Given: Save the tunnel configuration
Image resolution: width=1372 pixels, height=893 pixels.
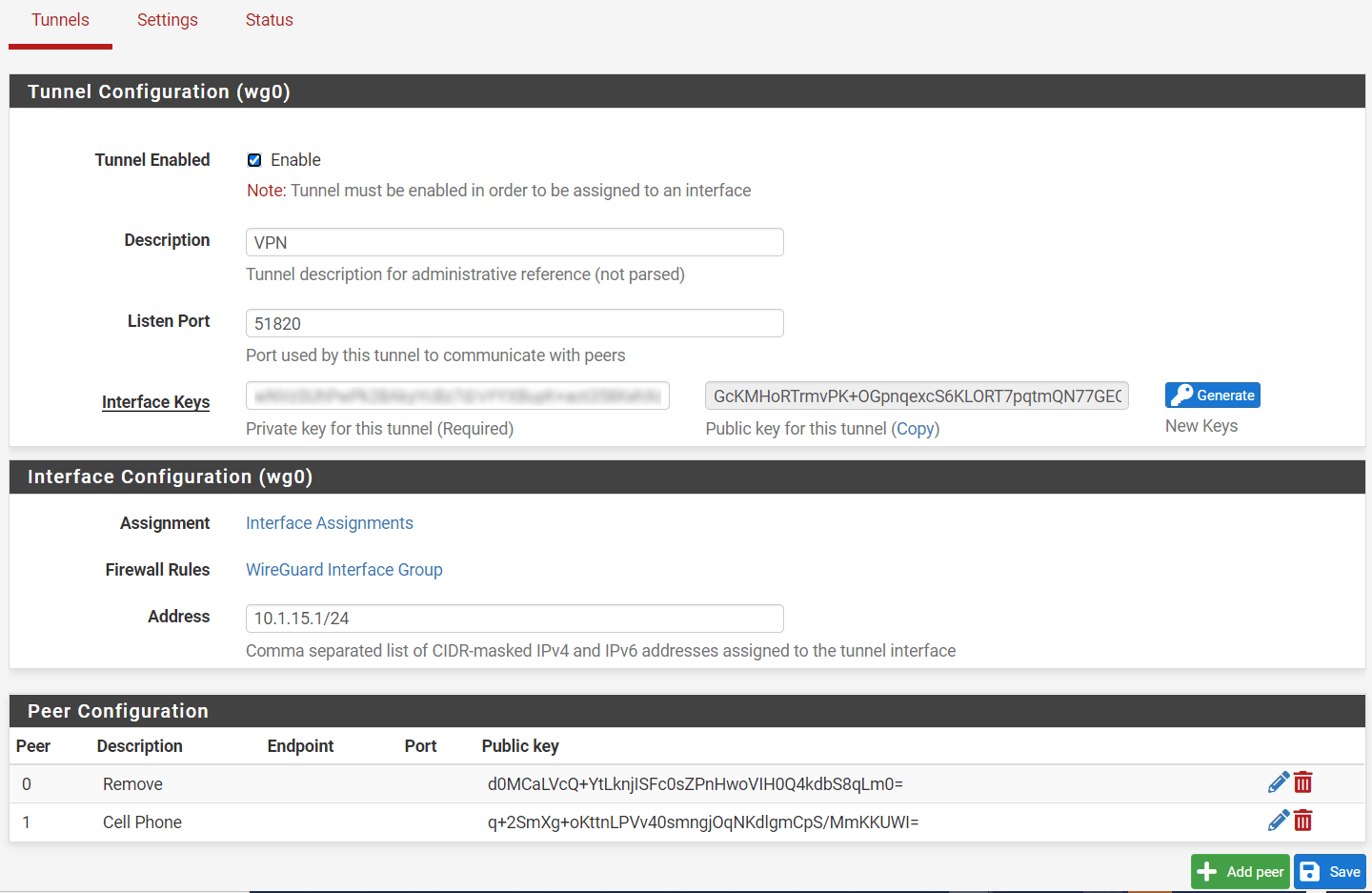Looking at the screenshot, I should click(x=1330, y=872).
